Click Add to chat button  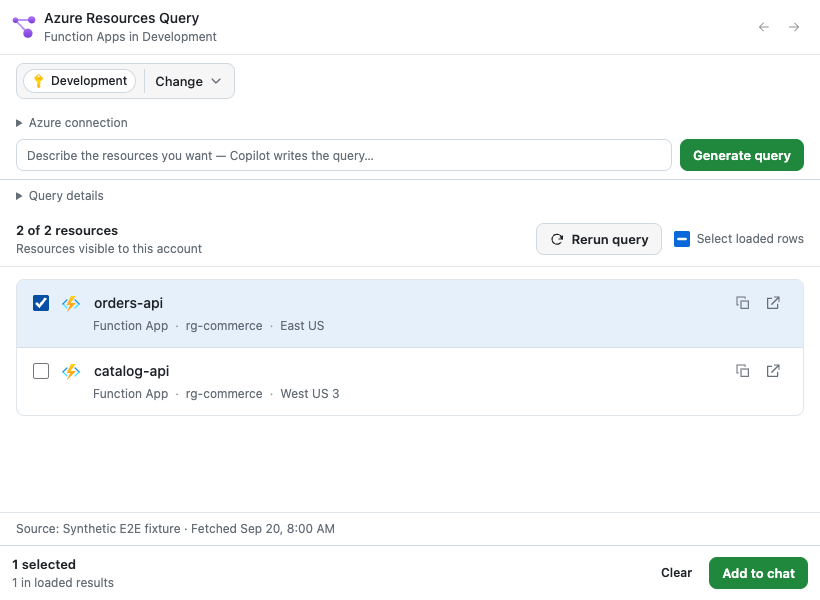[x=758, y=573]
